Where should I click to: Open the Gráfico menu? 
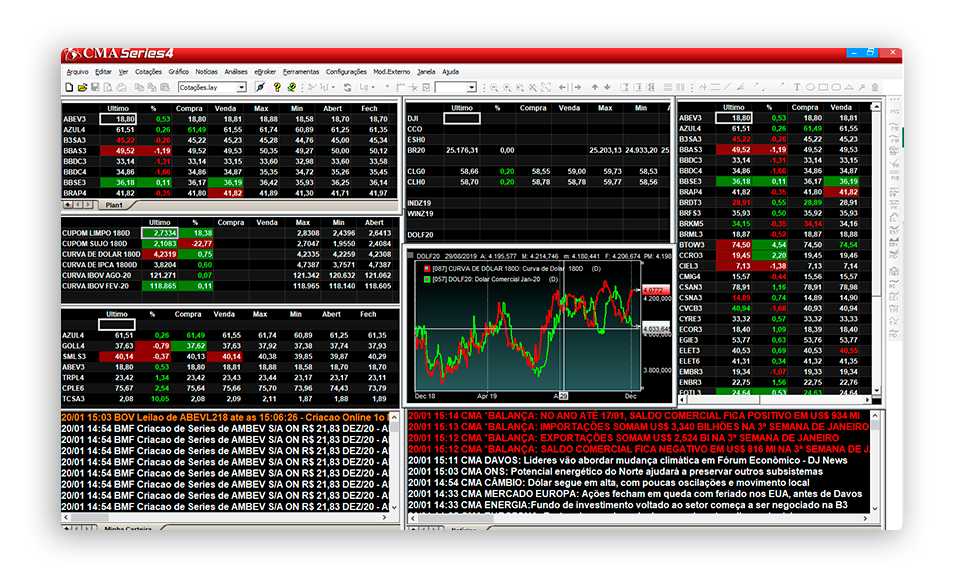pos(178,72)
